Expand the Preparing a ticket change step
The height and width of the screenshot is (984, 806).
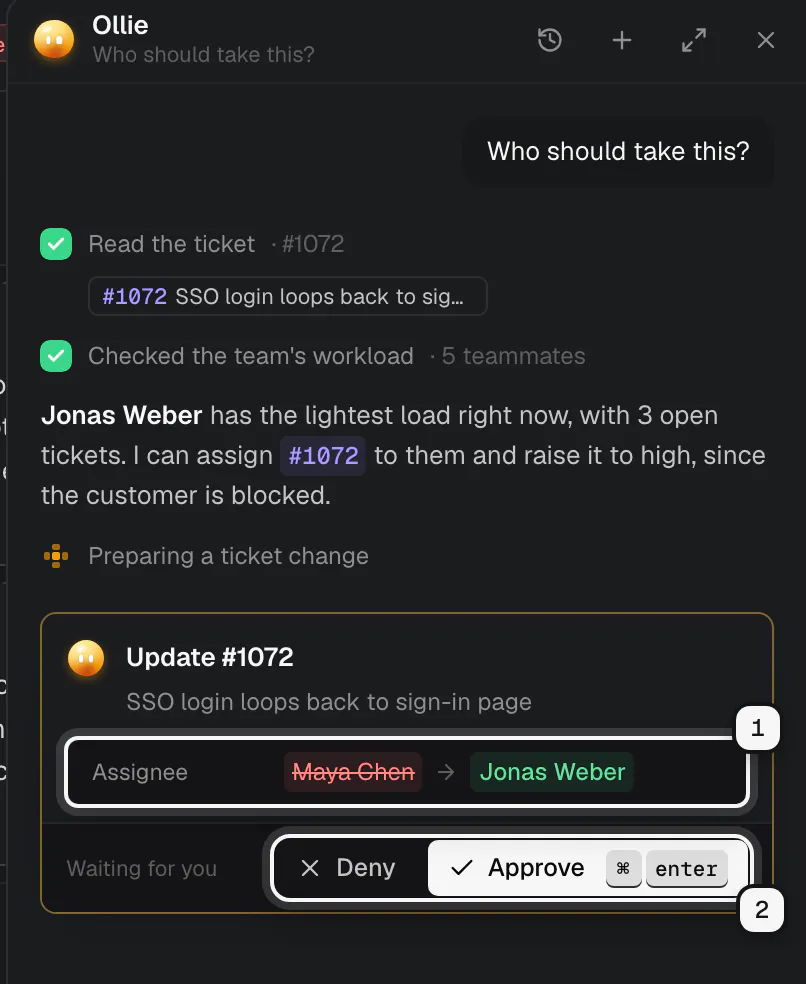[x=228, y=556]
